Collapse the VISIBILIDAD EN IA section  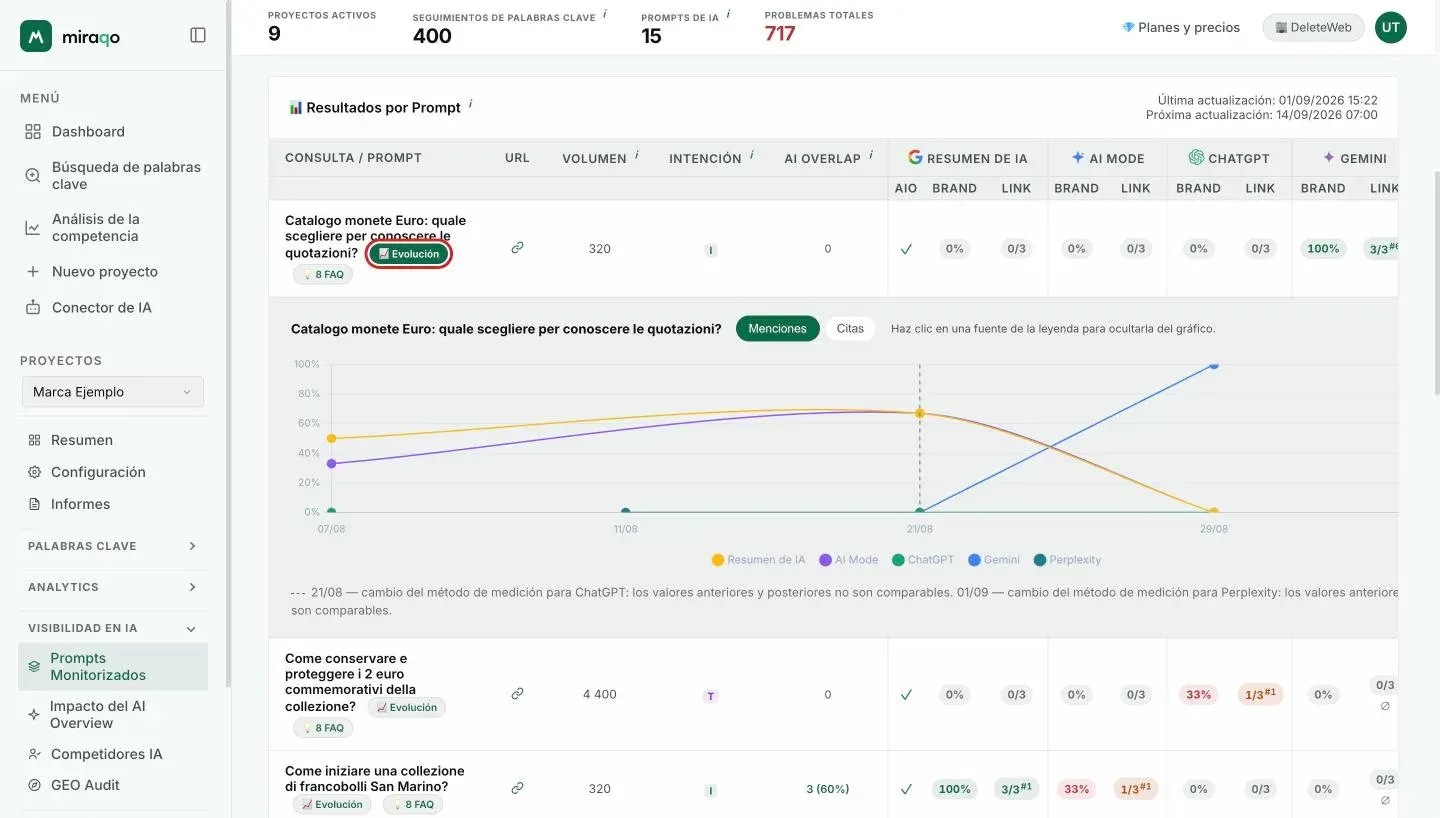click(113, 628)
